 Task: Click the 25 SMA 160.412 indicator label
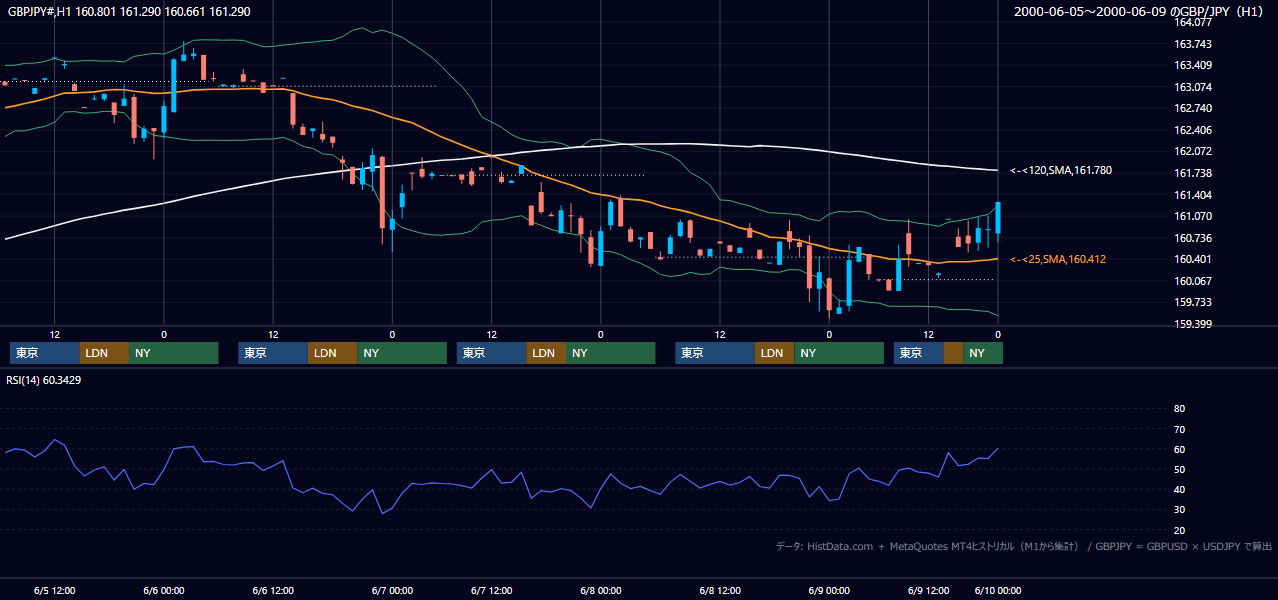pos(1058,259)
